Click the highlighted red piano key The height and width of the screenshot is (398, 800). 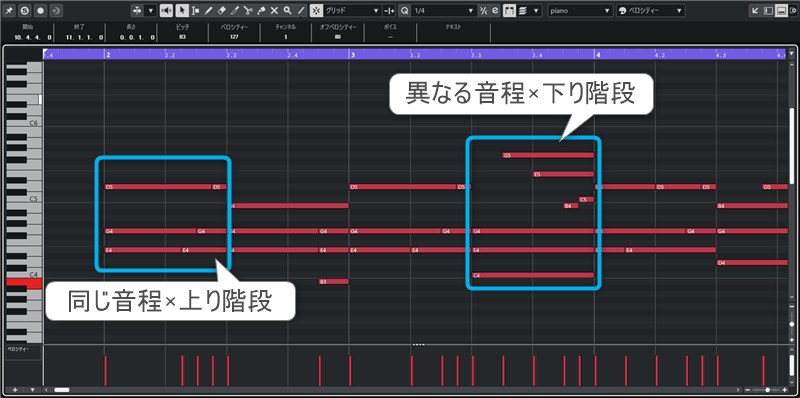click(24, 283)
